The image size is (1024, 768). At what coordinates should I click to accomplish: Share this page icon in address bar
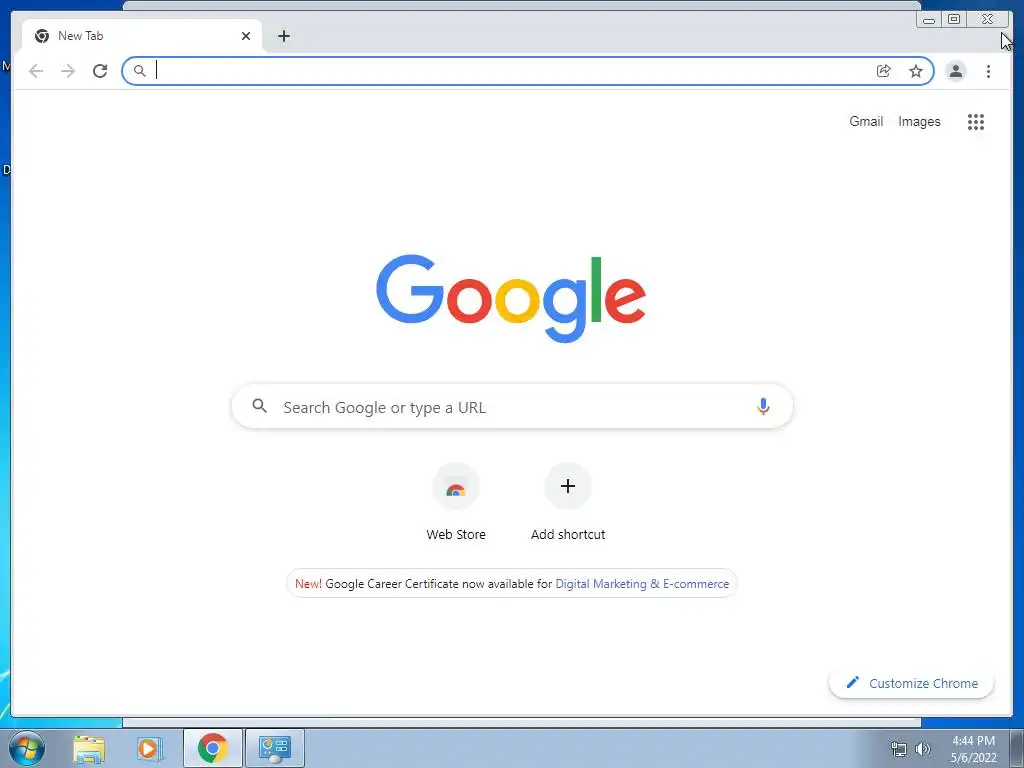tap(884, 71)
